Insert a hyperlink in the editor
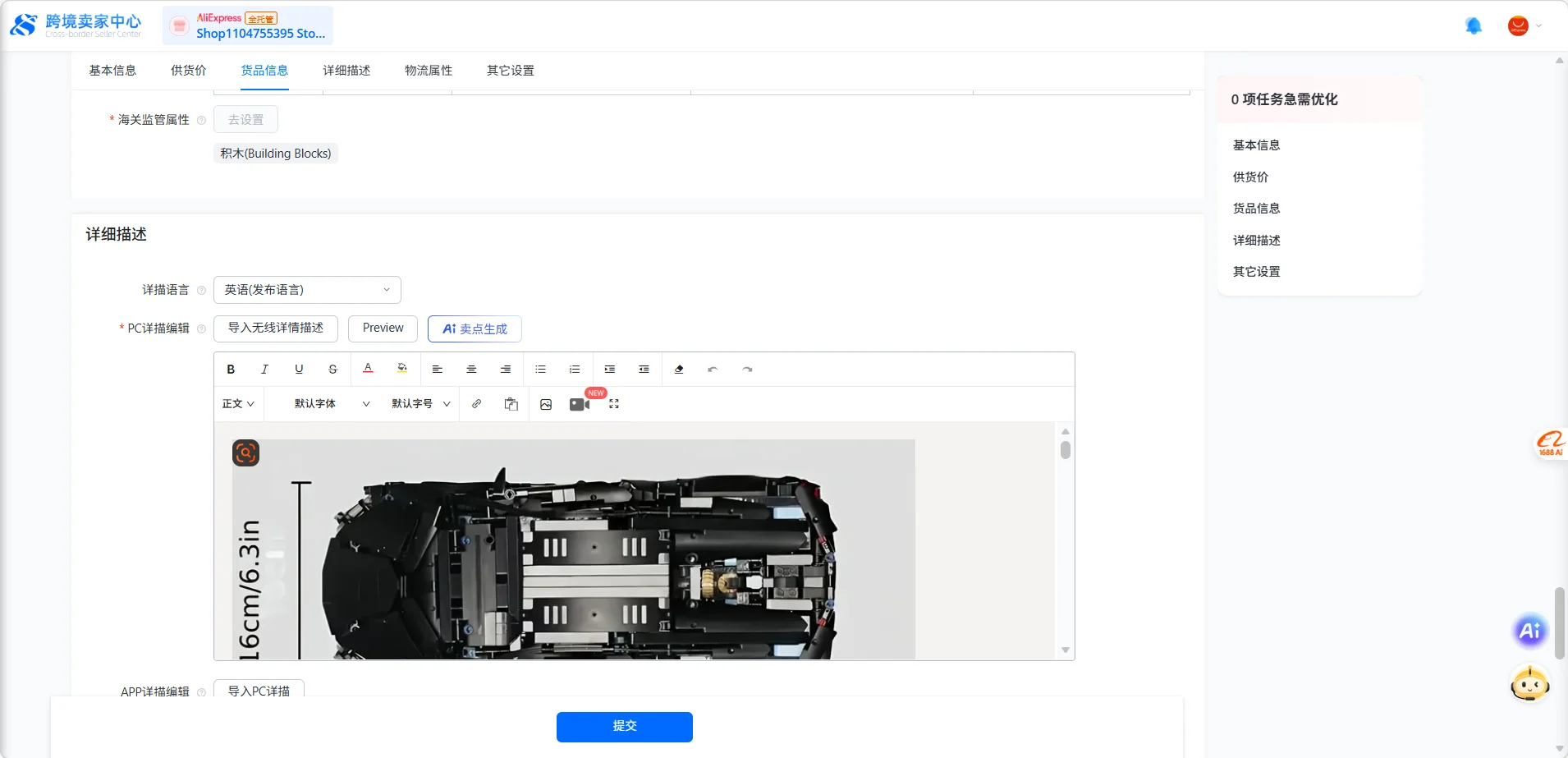This screenshot has height=758, width=1568. click(476, 404)
